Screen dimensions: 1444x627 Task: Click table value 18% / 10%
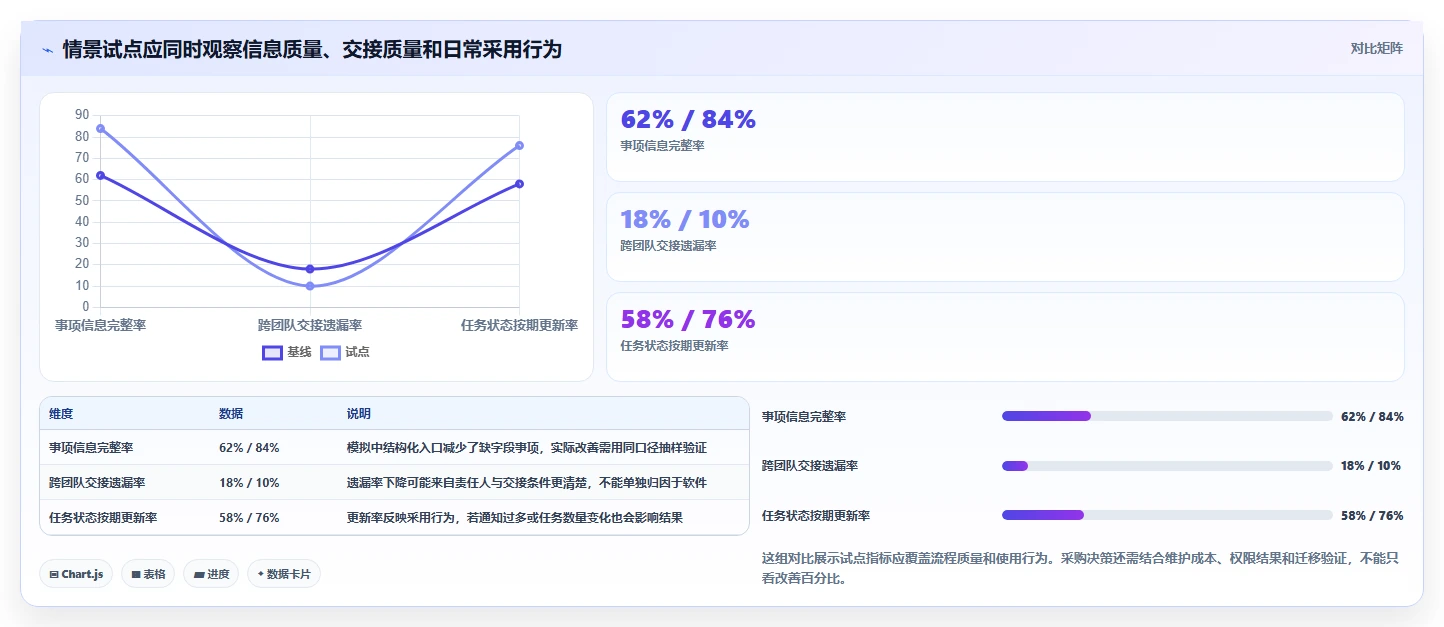click(249, 483)
